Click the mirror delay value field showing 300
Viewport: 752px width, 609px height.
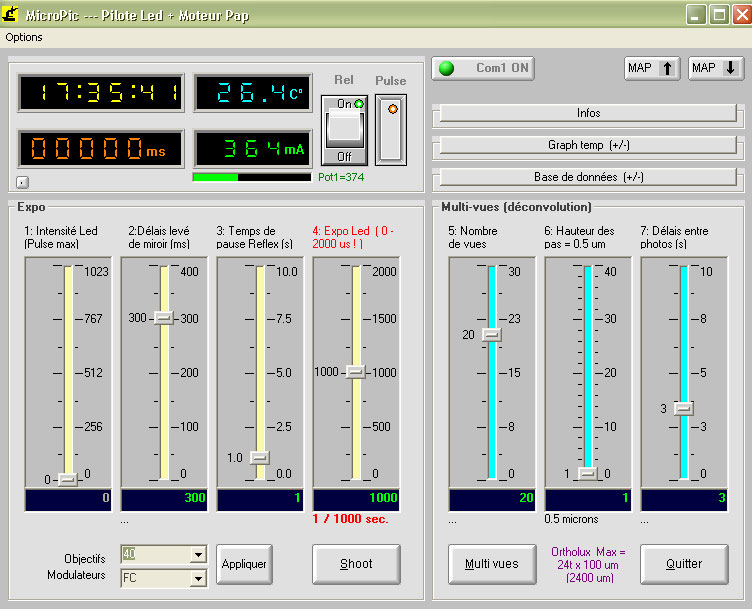click(x=164, y=500)
